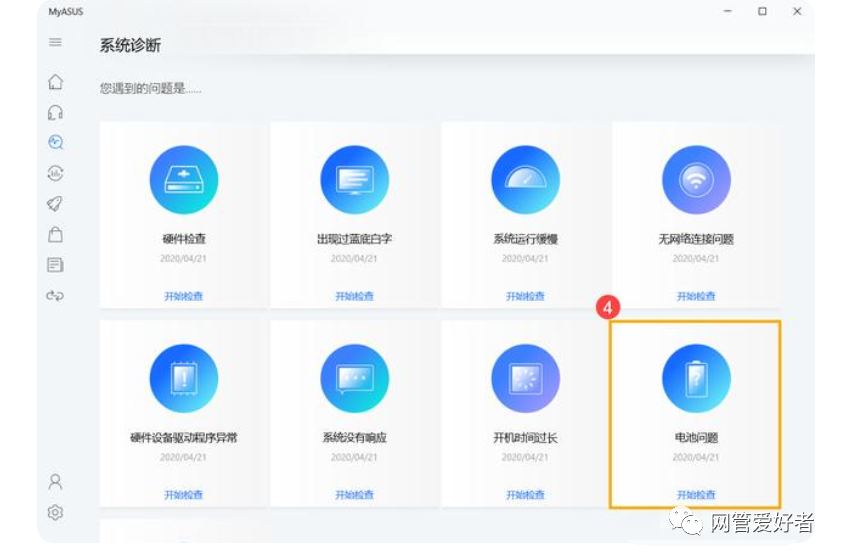Open the live update sidebar icon
The image size is (842, 560).
click(x=55, y=173)
